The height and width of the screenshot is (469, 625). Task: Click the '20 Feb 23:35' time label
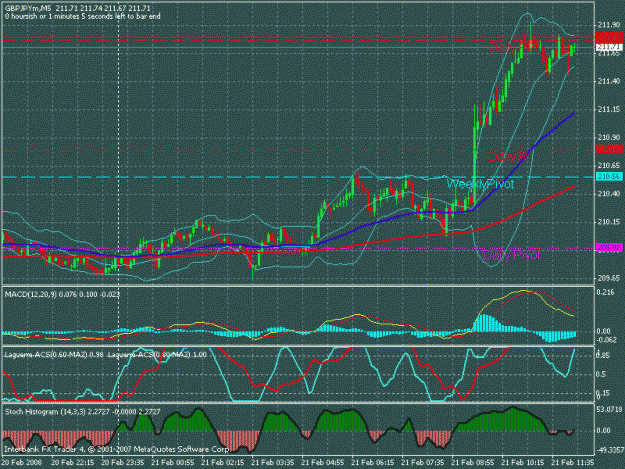(x=123, y=463)
